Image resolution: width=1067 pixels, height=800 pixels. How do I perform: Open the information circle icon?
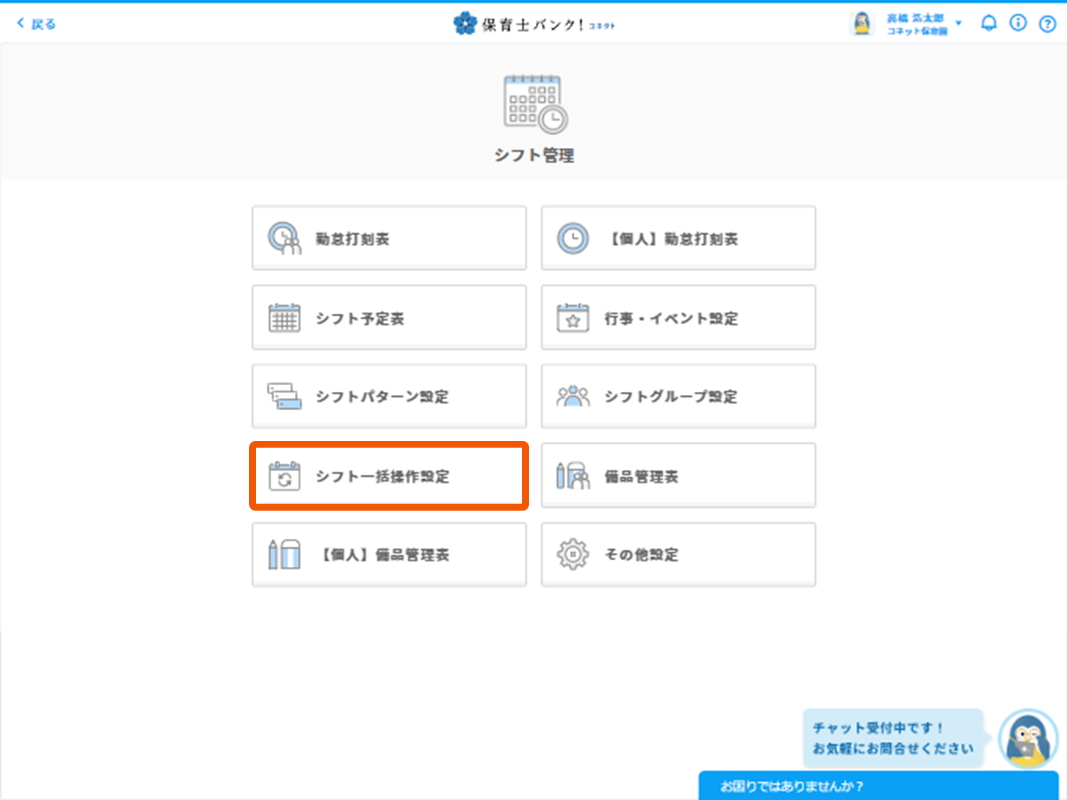tap(1018, 23)
